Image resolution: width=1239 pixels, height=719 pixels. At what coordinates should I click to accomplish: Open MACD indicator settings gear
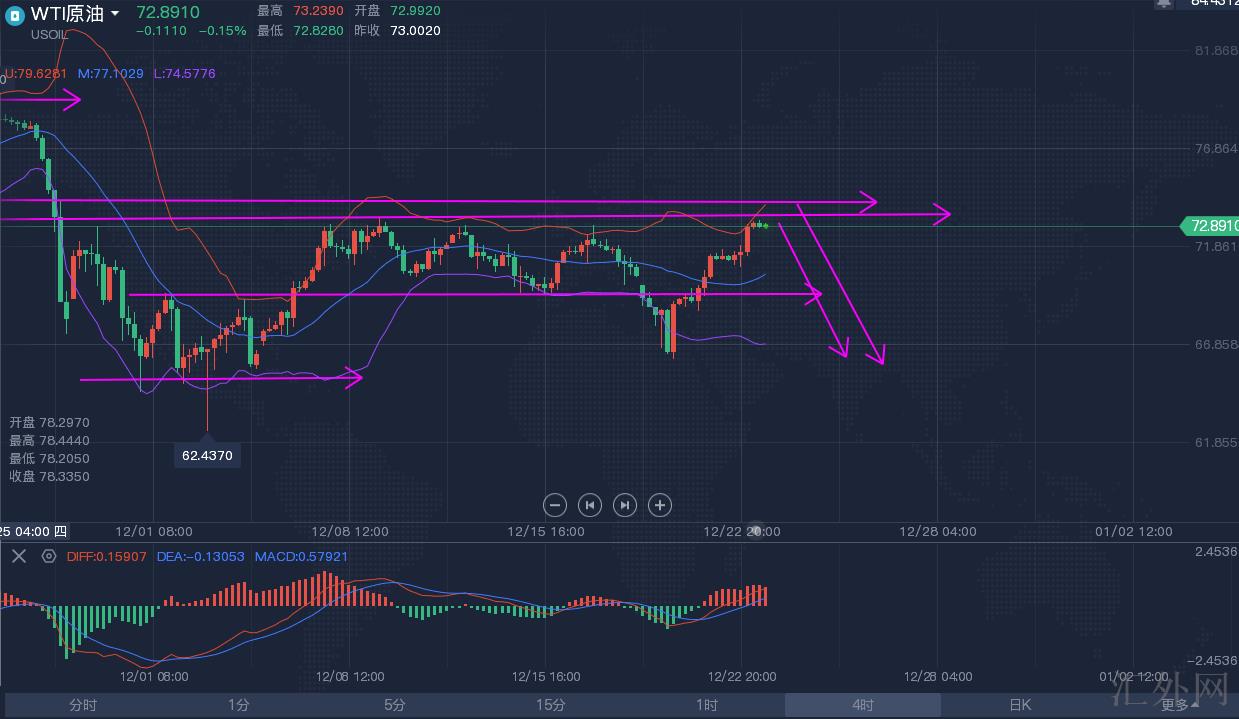[48, 556]
